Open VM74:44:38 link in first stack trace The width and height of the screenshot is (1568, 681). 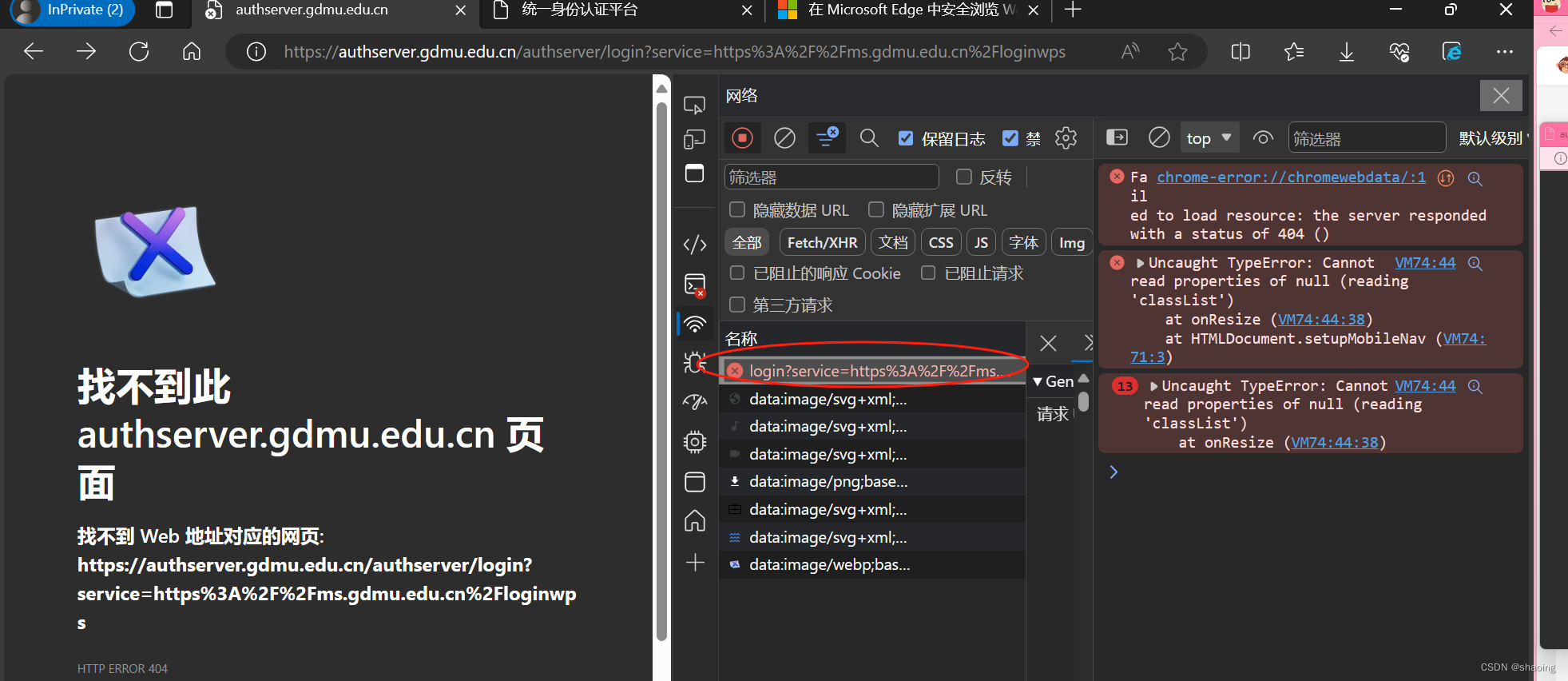click(x=1321, y=319)
